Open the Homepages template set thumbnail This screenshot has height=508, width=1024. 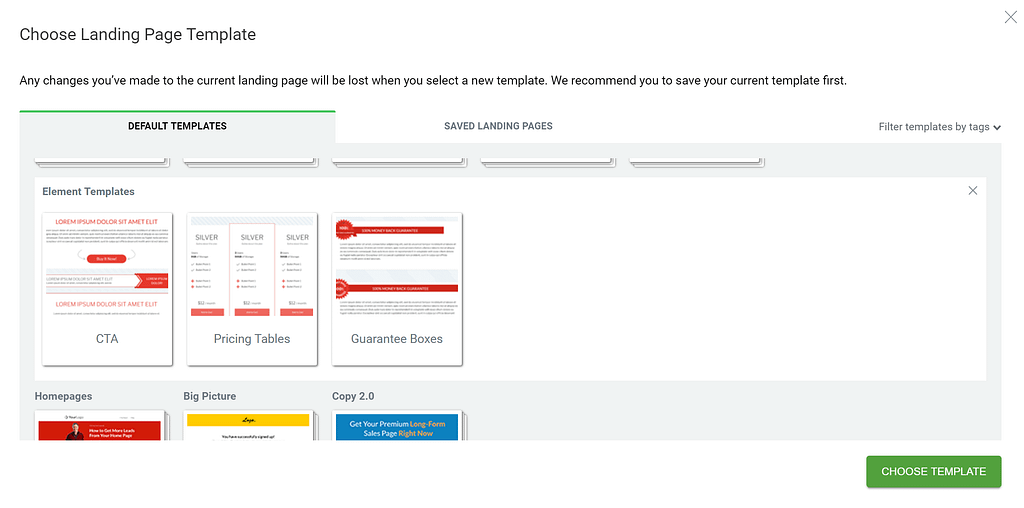click(99, 426)
